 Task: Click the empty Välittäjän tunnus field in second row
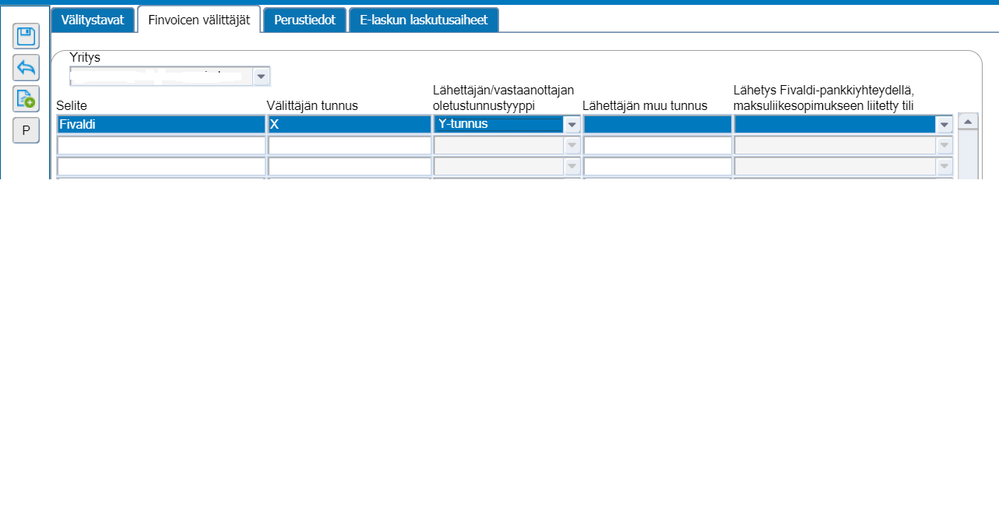tap(349, 146)
